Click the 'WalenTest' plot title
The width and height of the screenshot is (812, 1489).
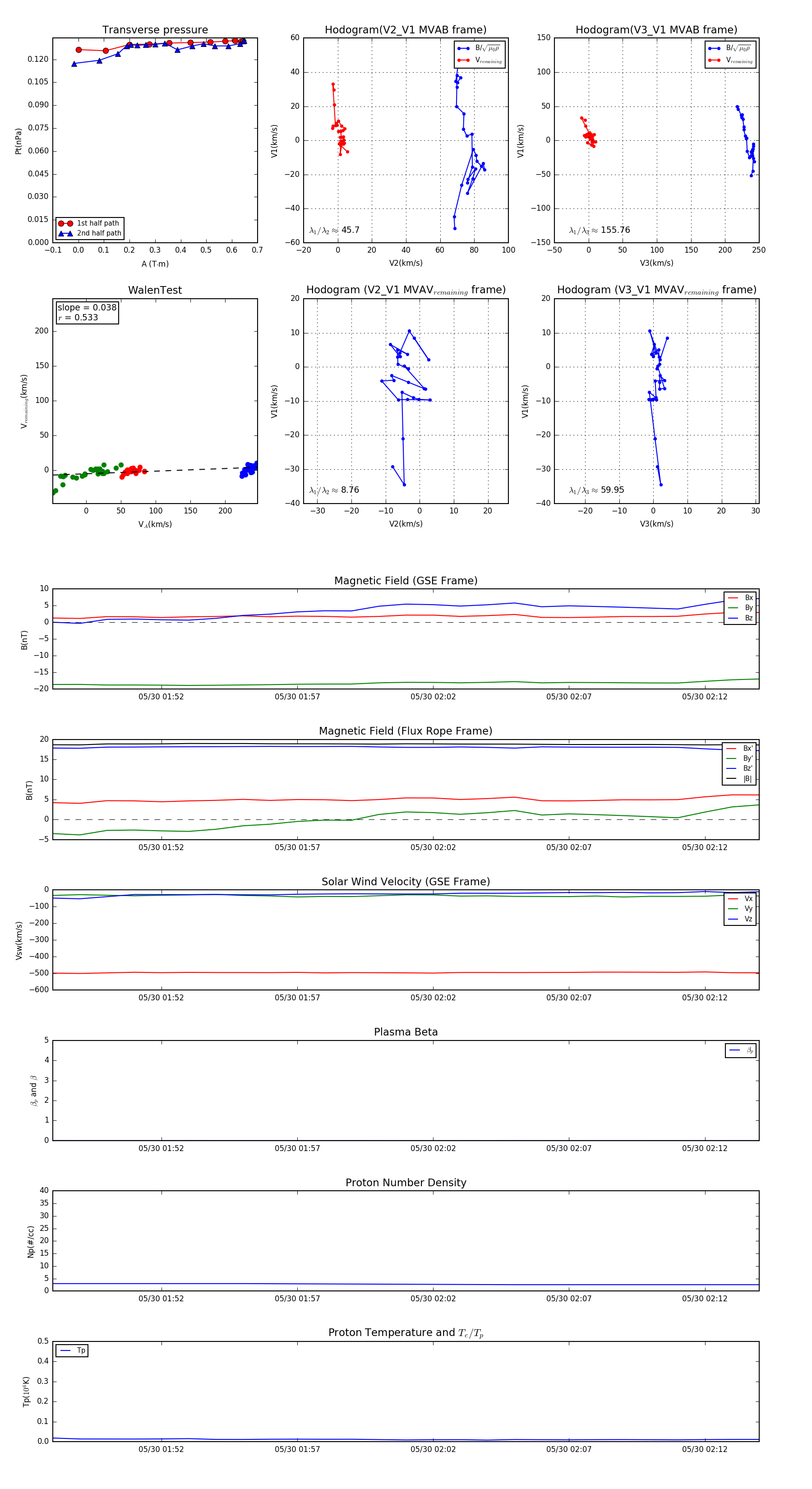pyautogui.click(x=155, y=290)
